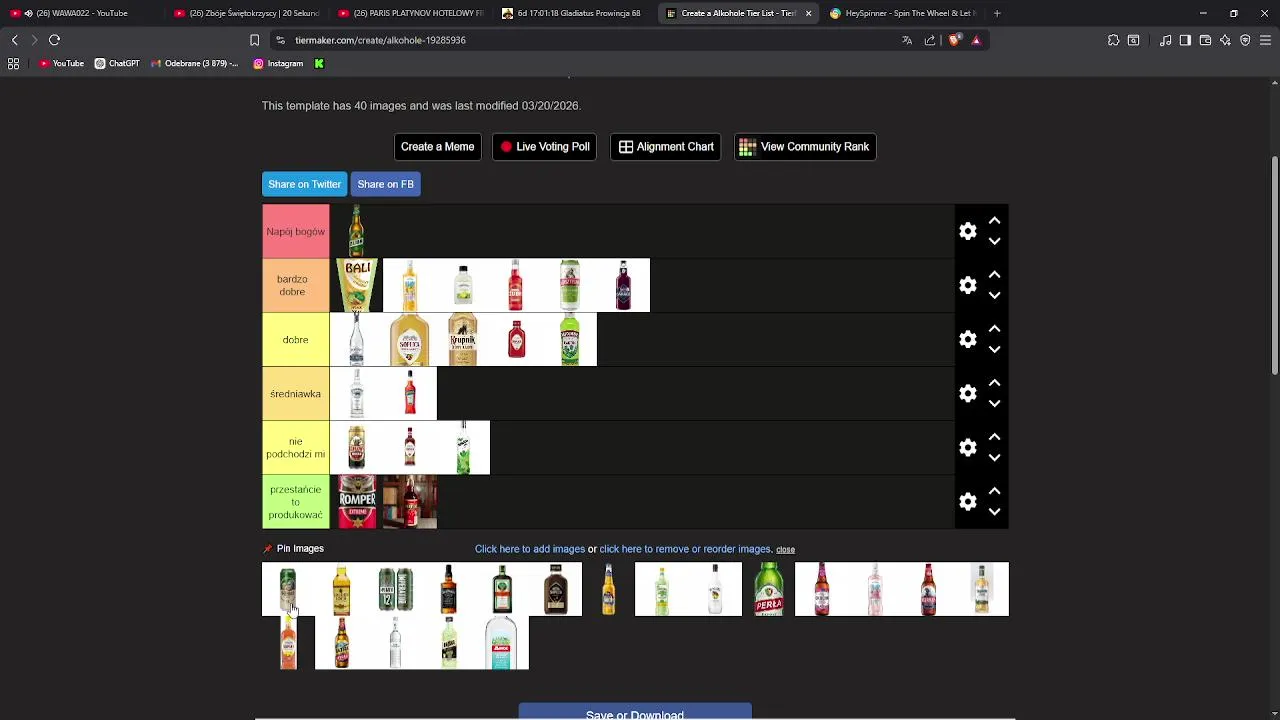This screenshot has width=1280, height=720.
Task: Switch to WAWA022 YouTube tab
Action: point(82,13)
